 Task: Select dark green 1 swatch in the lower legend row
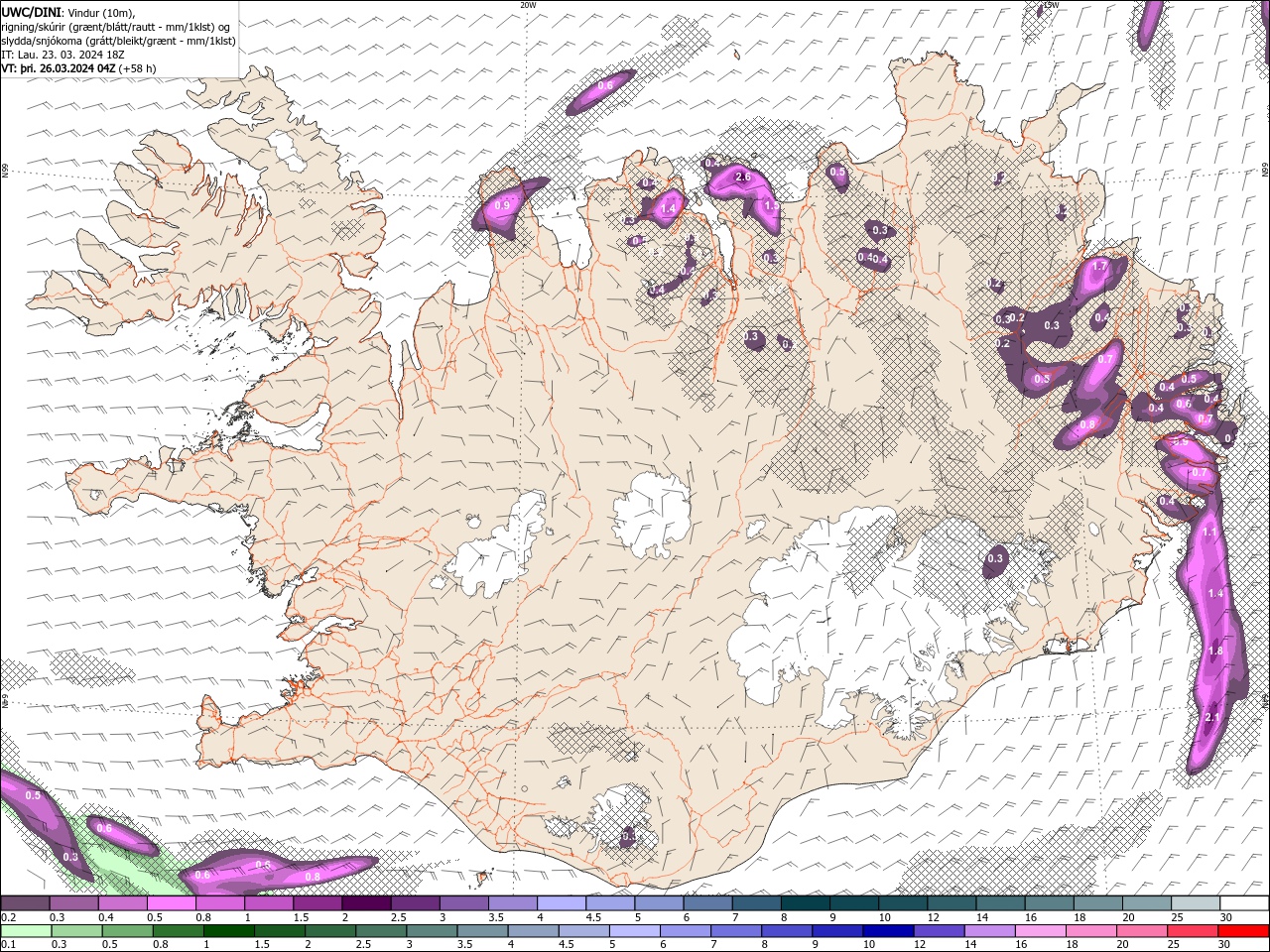pos(229,931)
